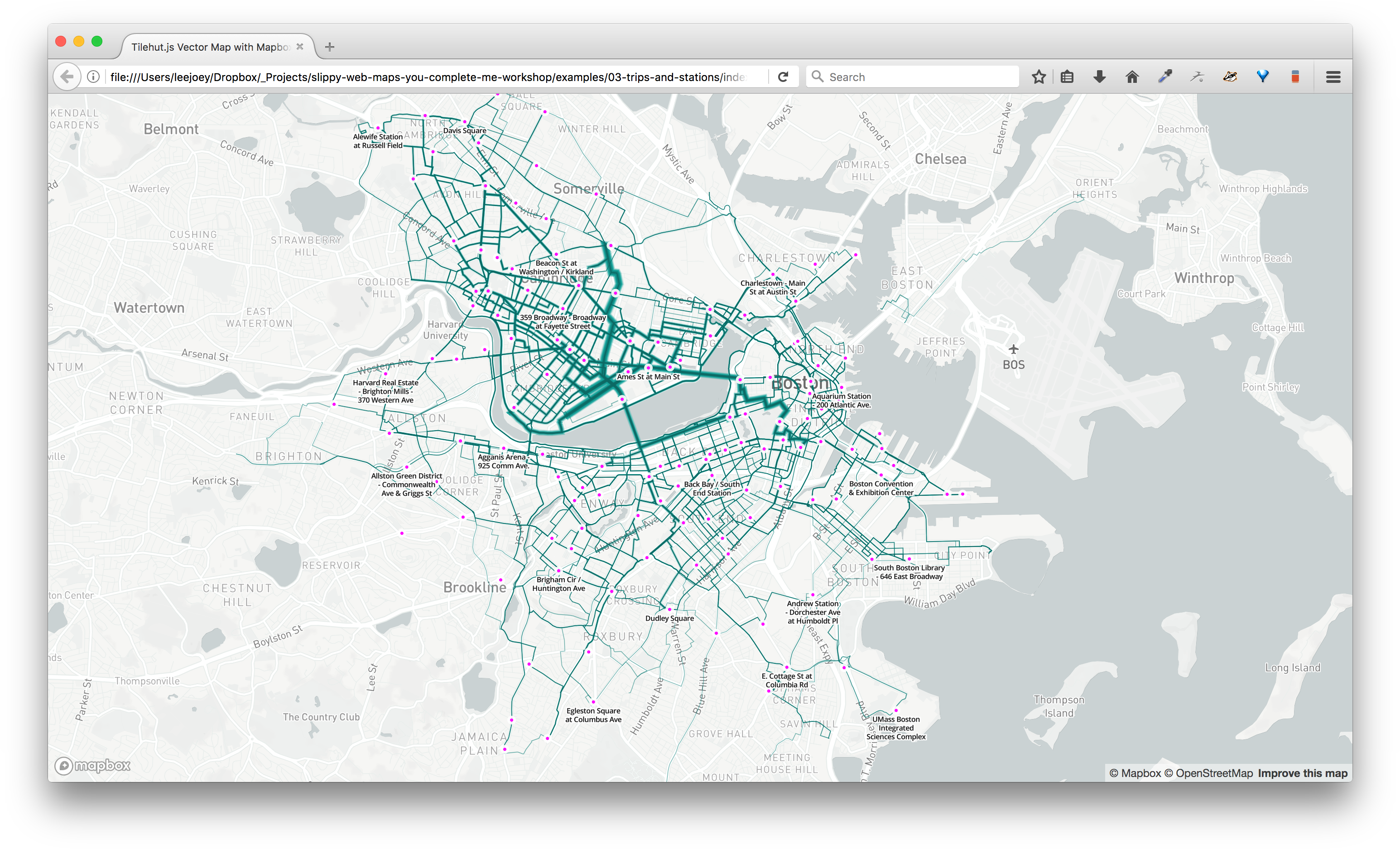Select the Tilehut.js Vector Map tab
Image resolution: width=1400 pixels, height=849 pixels.
[210, 47]
